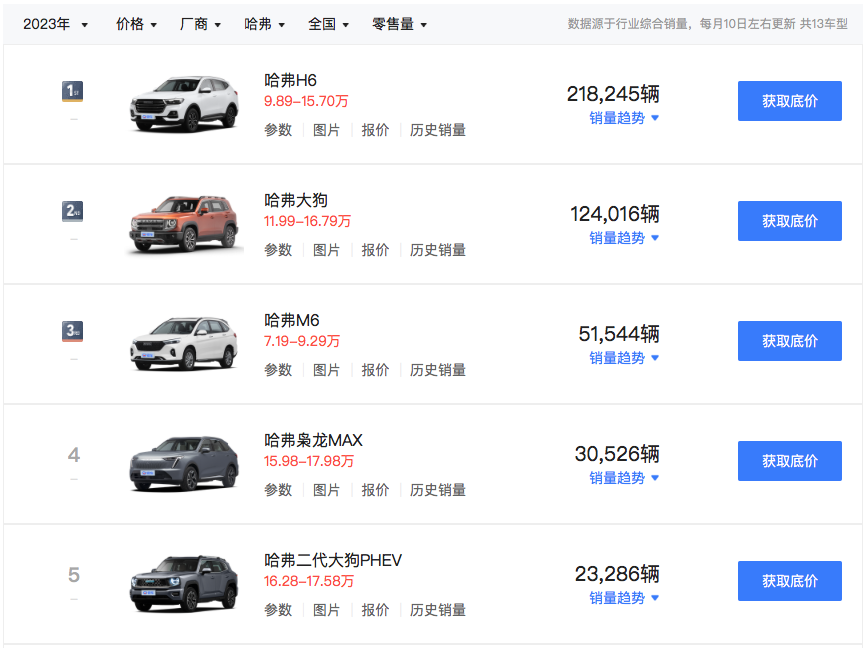
Task: Click the 2nd place rank badge
Action: click(x=73, y=211)
